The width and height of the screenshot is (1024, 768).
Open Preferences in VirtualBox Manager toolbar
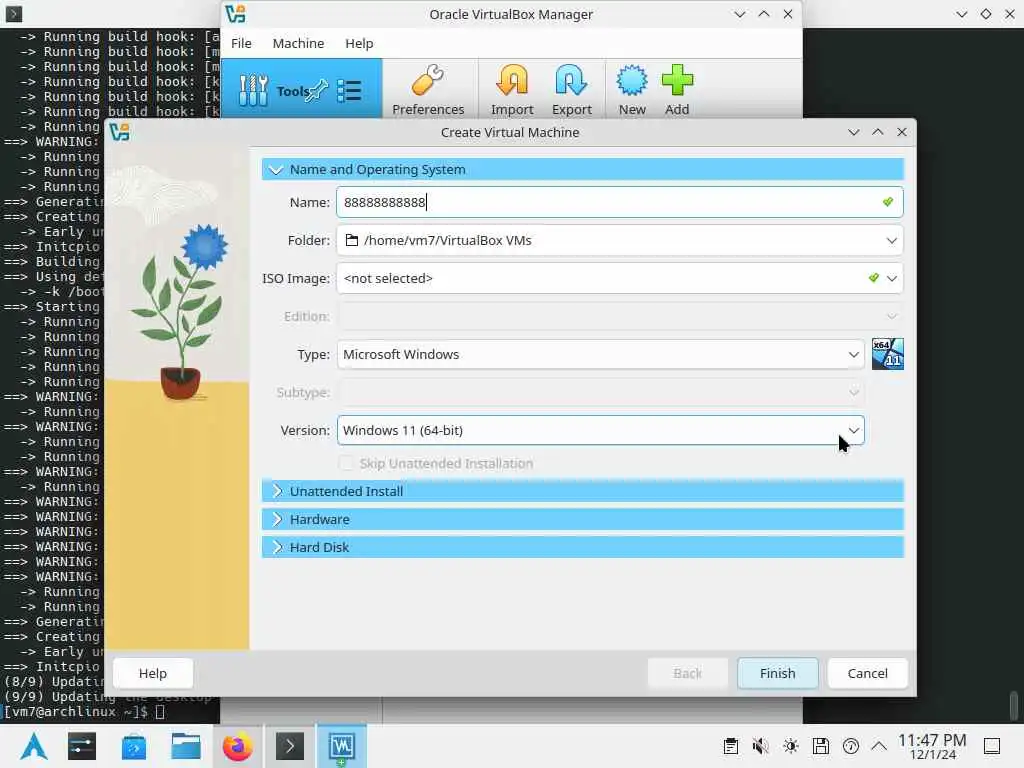428,89
